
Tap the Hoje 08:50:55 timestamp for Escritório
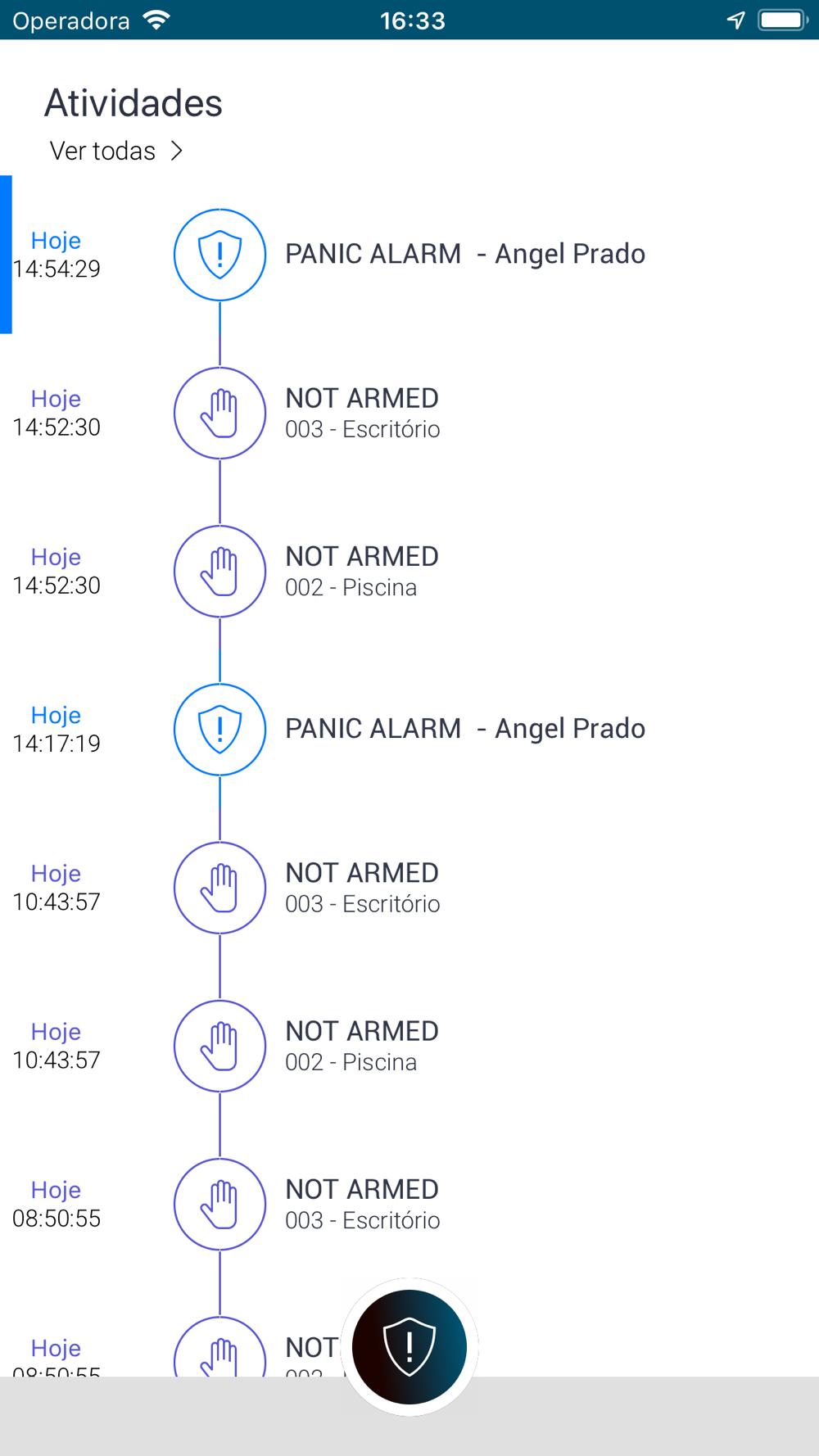coord(57,1204)
